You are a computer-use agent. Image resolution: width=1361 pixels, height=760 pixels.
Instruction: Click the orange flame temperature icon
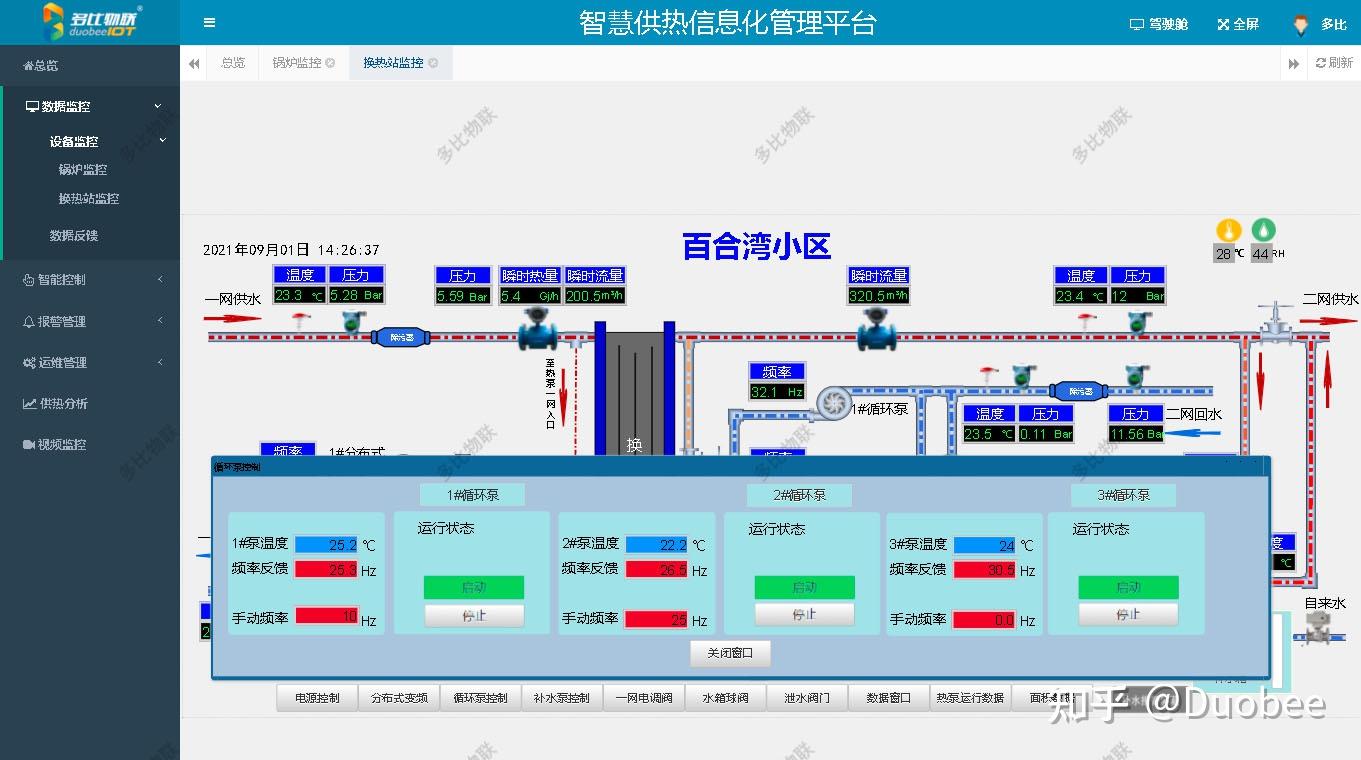click(1228, 231)
